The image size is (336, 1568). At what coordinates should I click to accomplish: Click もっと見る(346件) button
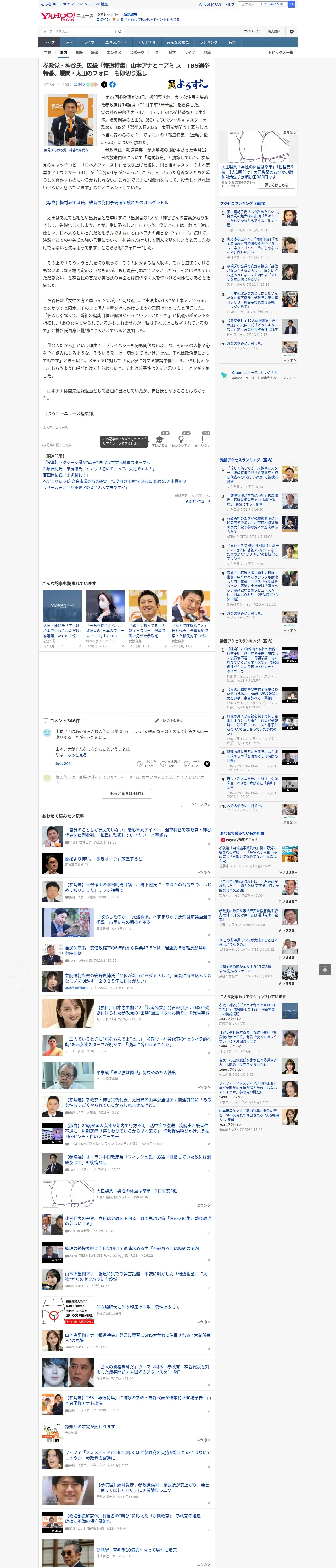point(127,794)
